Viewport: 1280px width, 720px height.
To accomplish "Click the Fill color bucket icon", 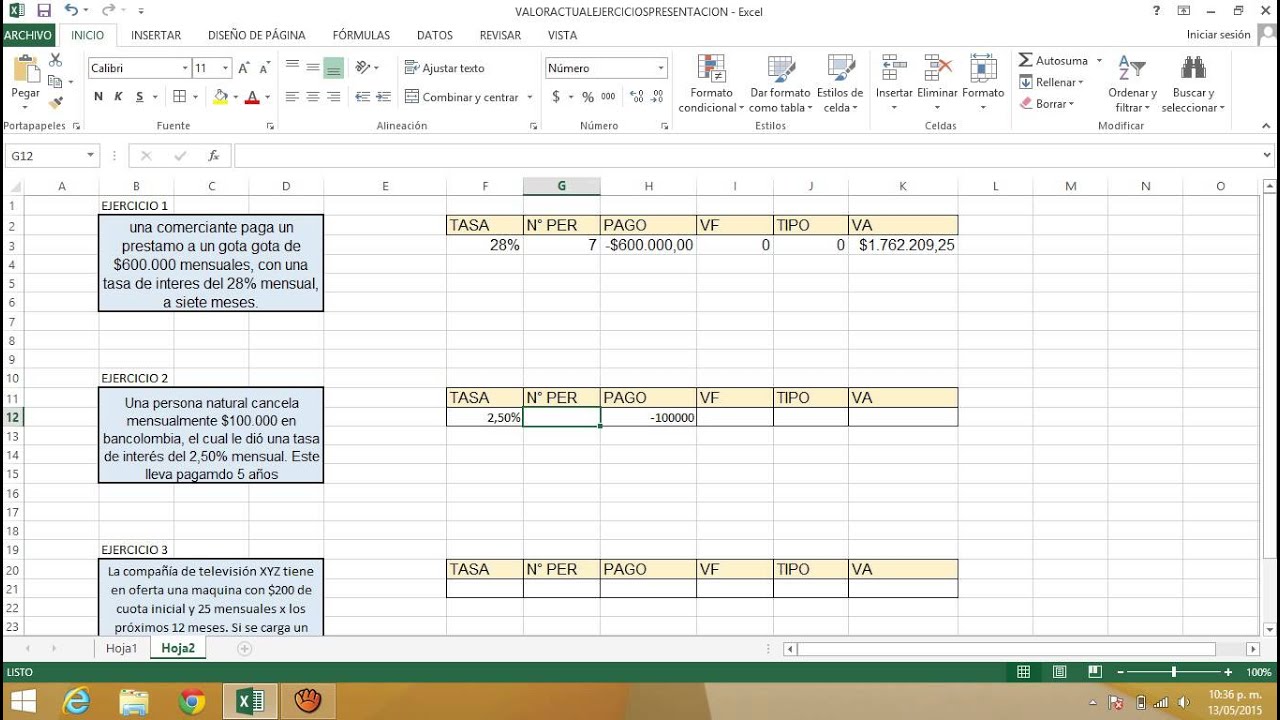I will 220,97.
